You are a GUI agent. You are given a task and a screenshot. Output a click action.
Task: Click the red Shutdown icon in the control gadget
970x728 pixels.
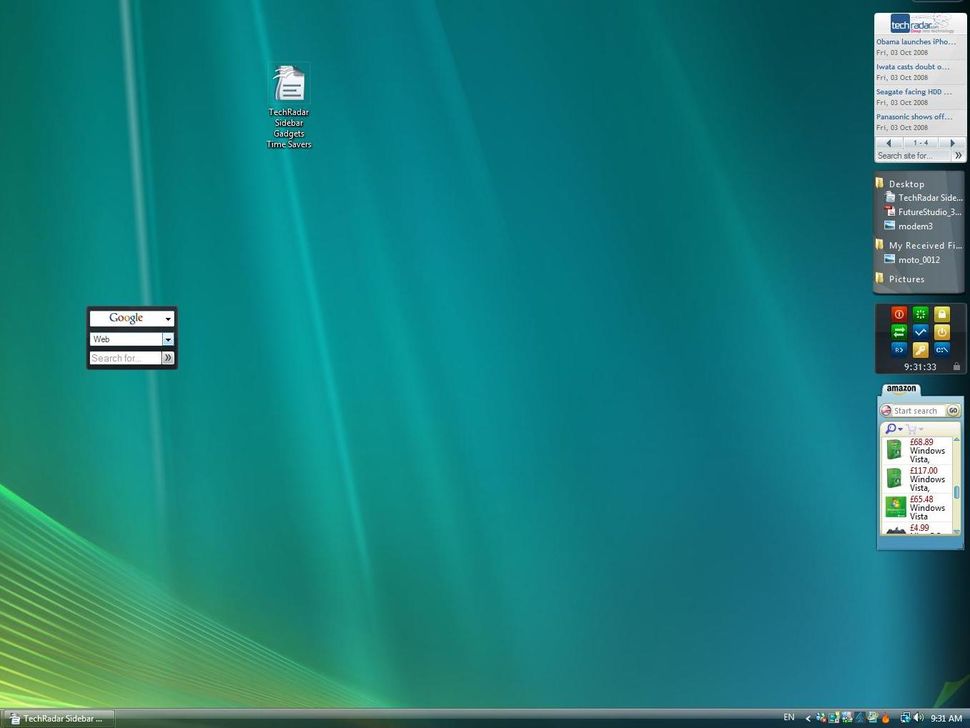[x=899, y=314]
